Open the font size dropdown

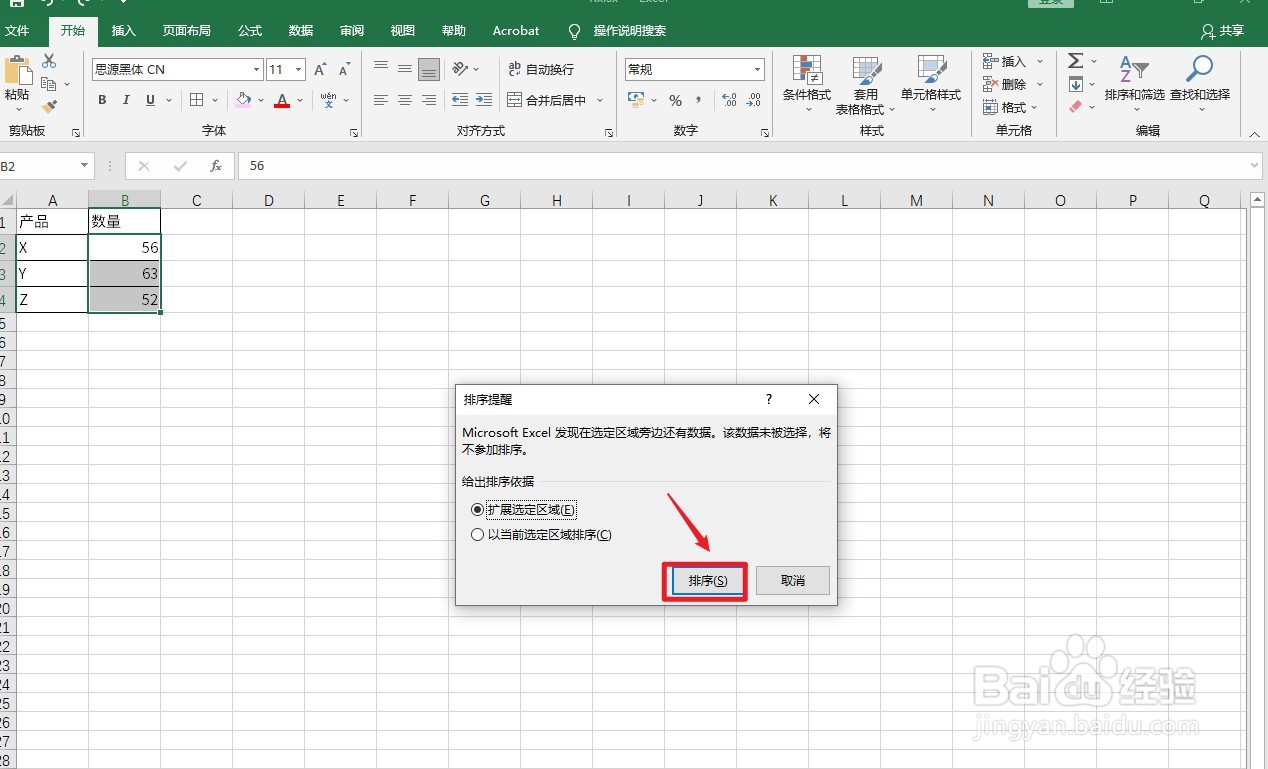coord(299,69)
